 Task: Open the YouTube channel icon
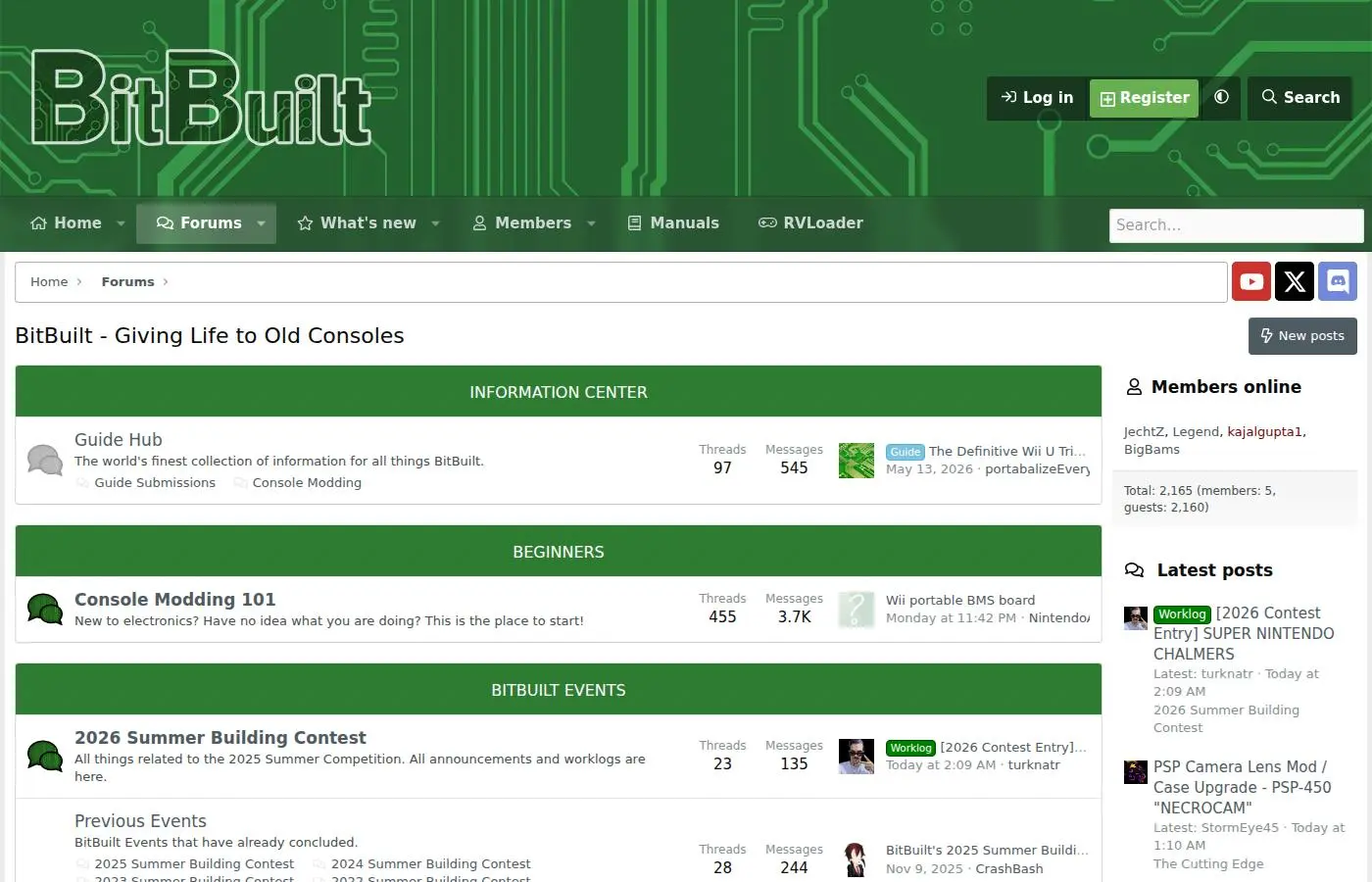tap(1251, 282)
